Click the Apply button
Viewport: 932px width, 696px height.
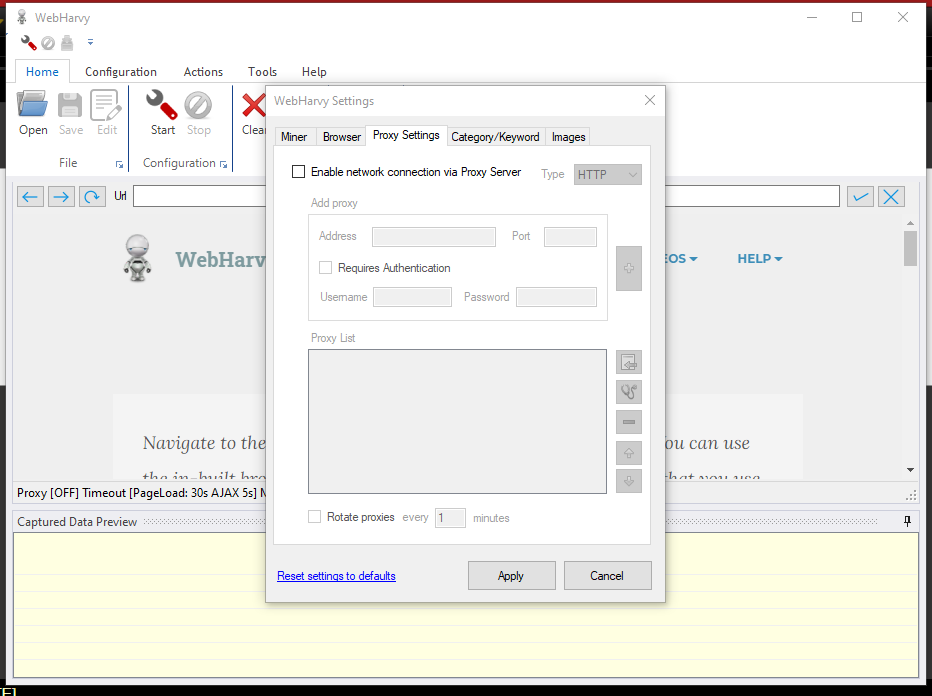(x=511, y=575)
